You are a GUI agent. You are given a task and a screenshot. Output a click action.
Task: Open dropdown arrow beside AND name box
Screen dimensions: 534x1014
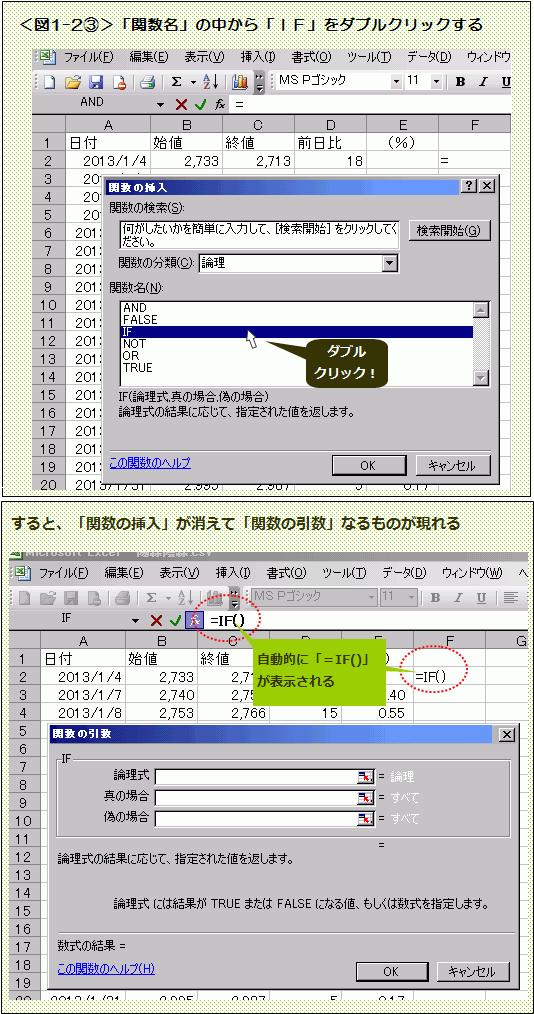160,103
